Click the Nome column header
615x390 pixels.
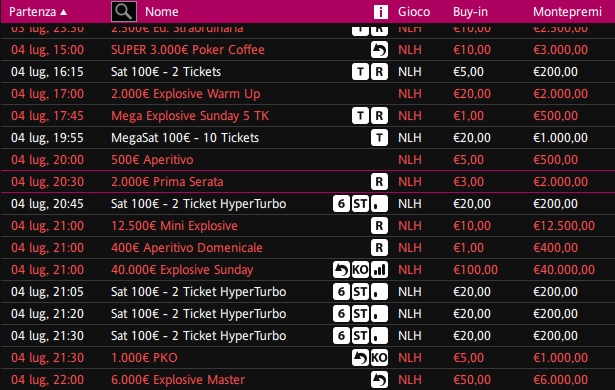coord(162,12)
